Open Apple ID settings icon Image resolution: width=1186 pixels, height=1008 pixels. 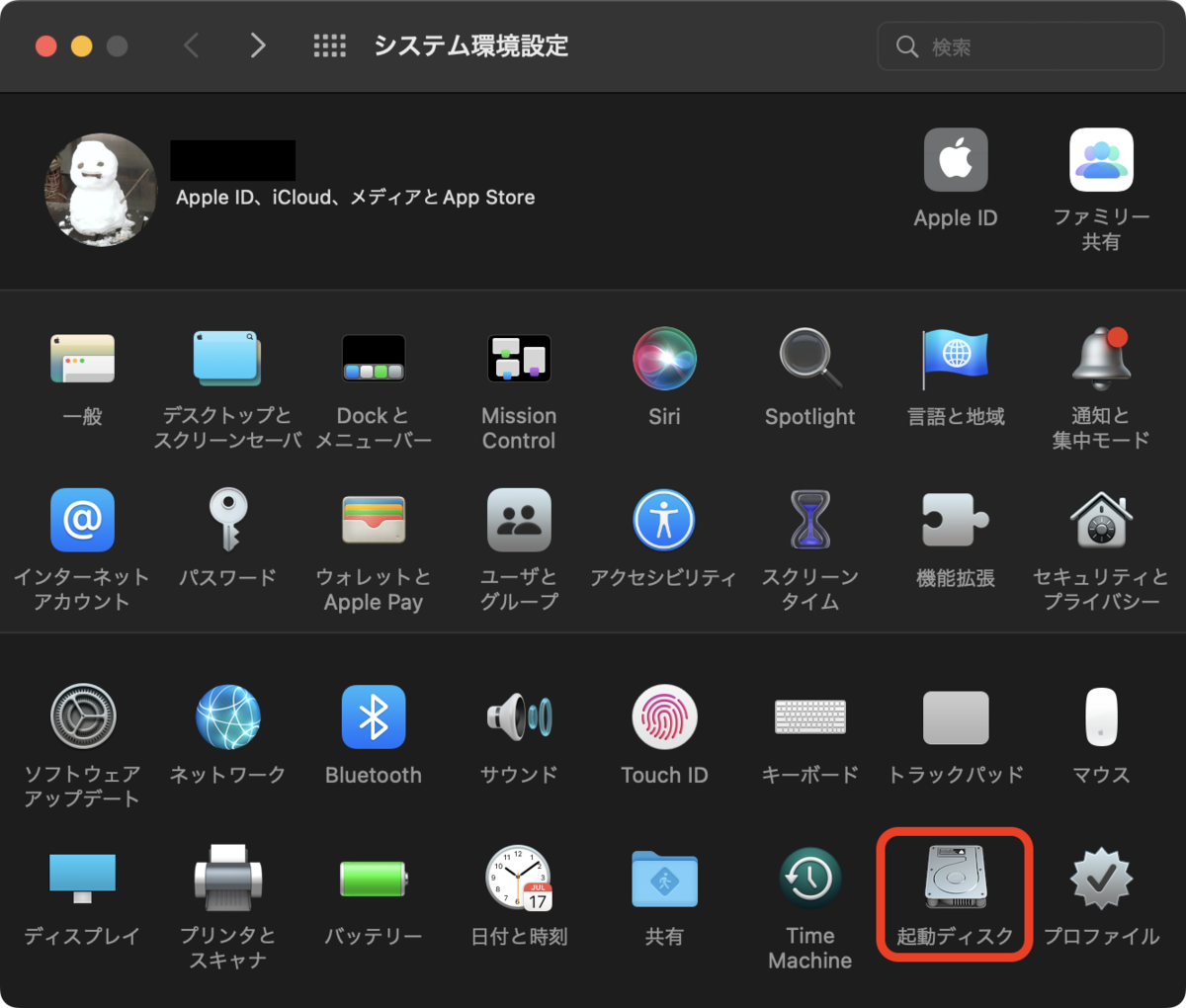(956, 159)
